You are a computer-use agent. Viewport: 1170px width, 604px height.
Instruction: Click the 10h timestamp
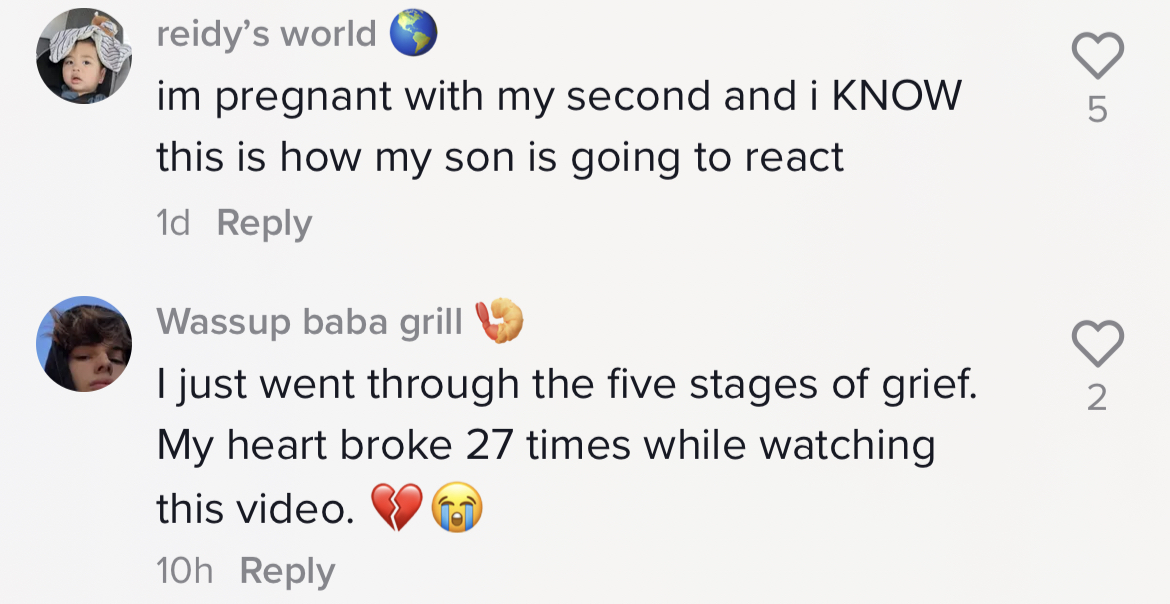(185, 571)
